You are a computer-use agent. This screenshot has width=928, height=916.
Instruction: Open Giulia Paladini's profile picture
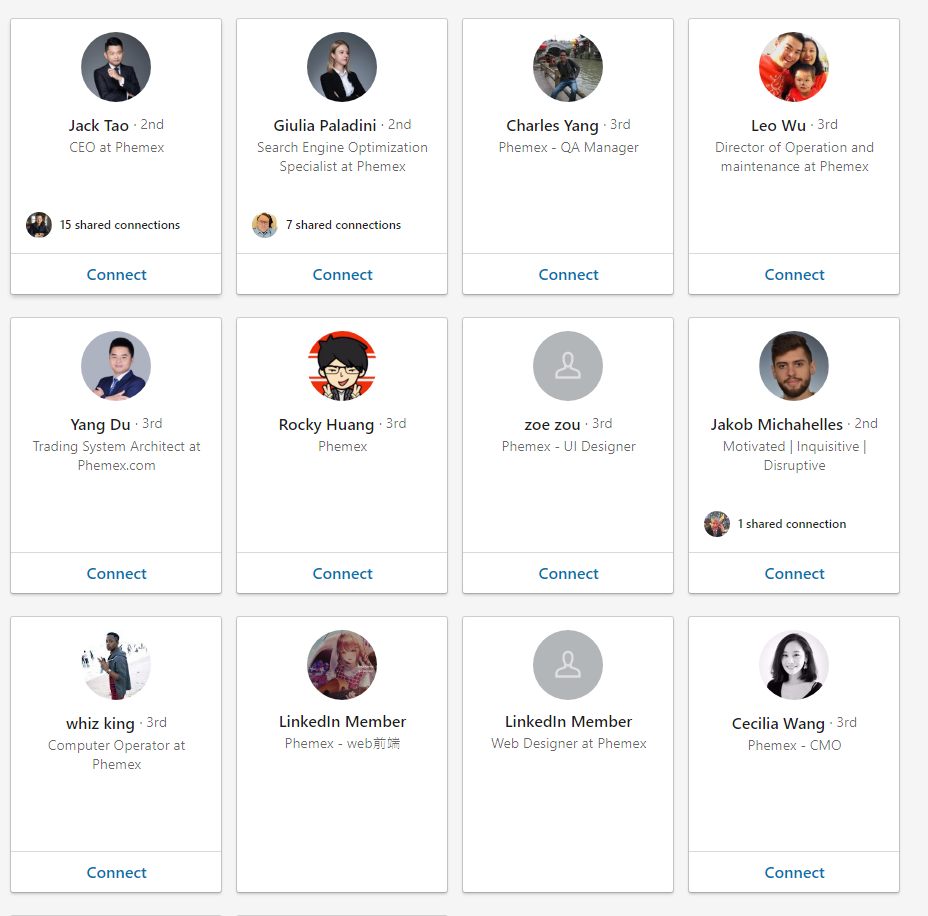click(342, 67)
